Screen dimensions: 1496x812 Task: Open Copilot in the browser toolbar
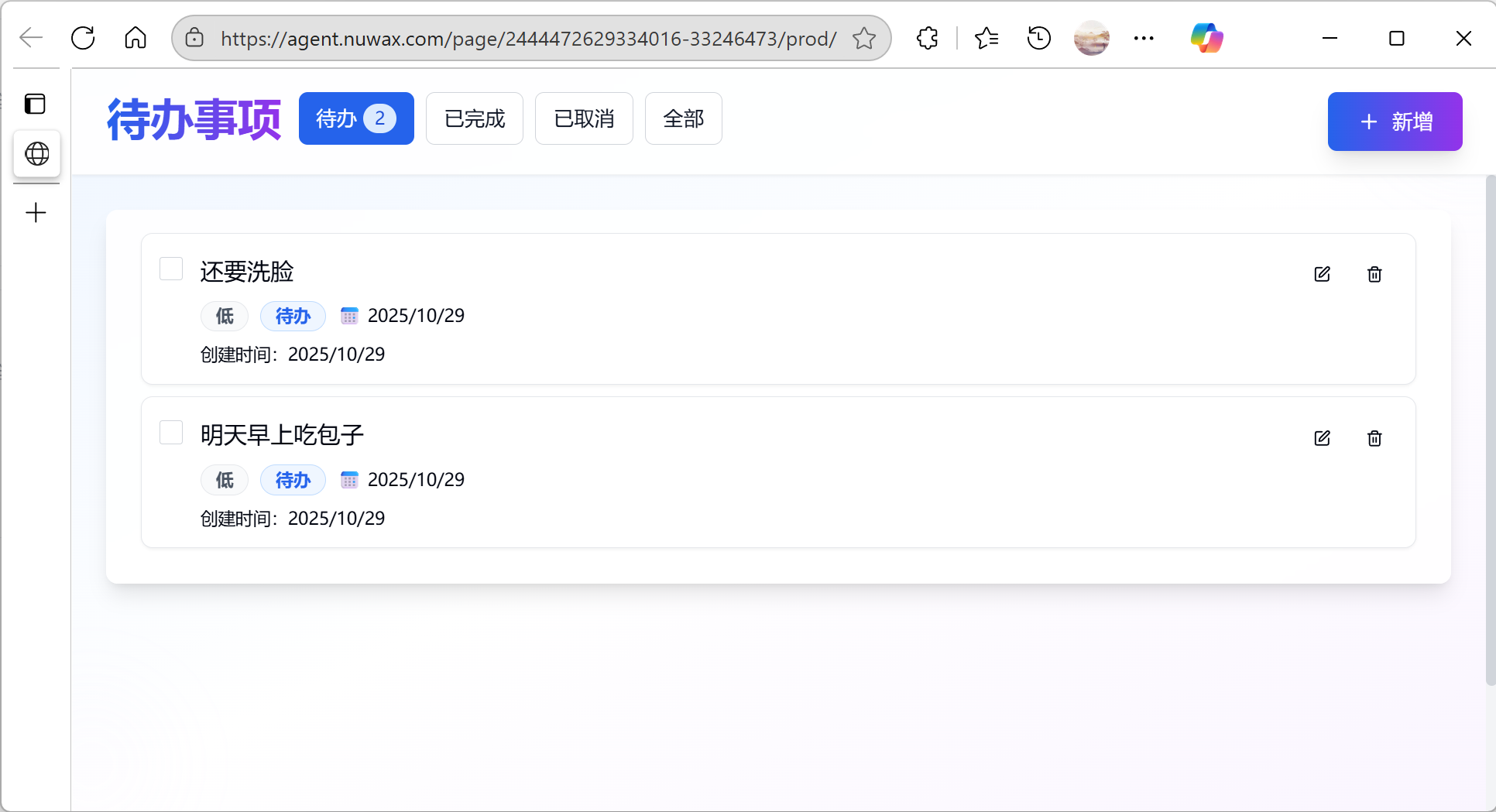click(1206, 37)
